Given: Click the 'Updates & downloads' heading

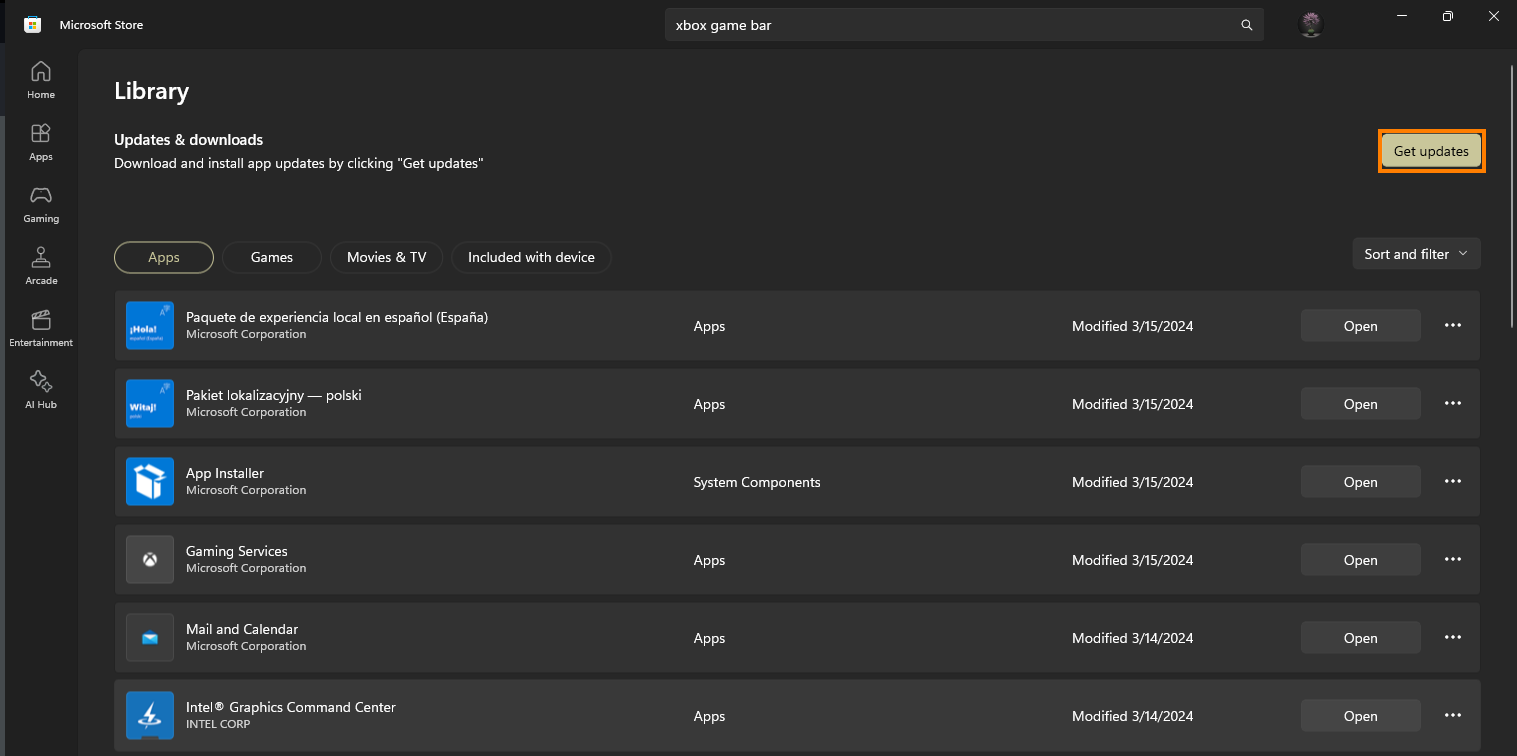Looking at the screenshot, I should coord(189,140).
